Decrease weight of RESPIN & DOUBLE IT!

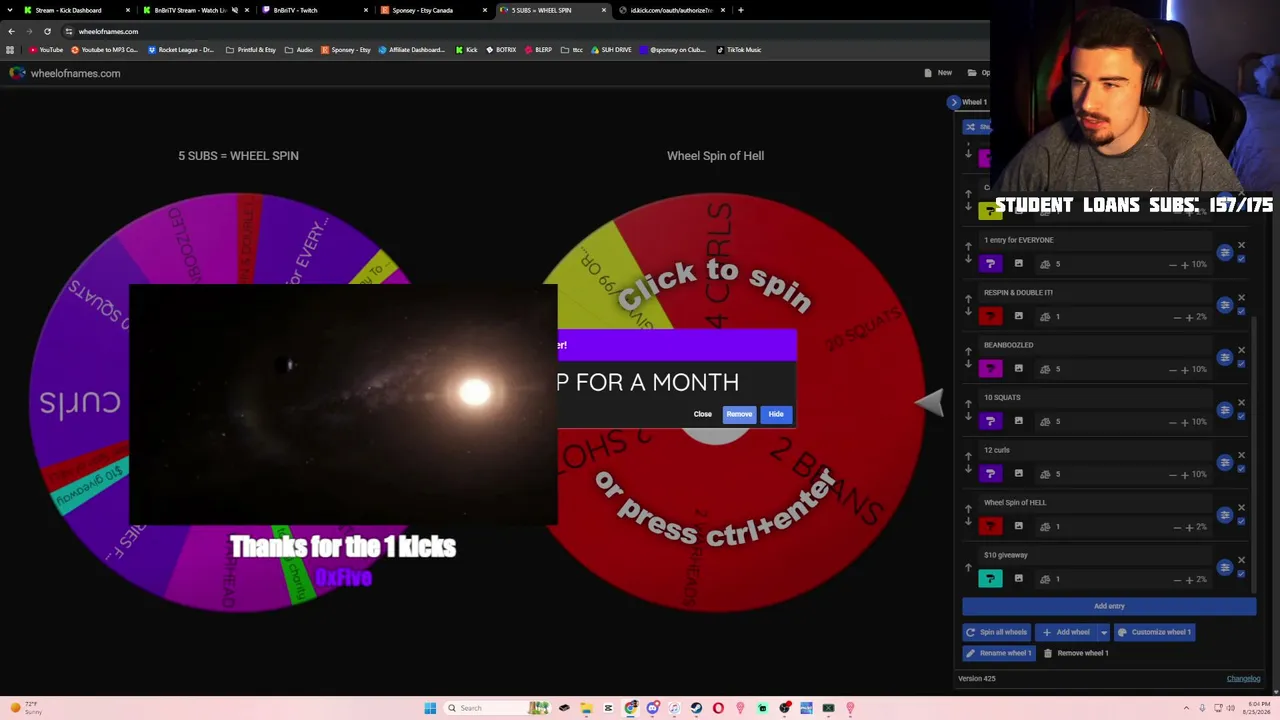tap(1177, 317)
